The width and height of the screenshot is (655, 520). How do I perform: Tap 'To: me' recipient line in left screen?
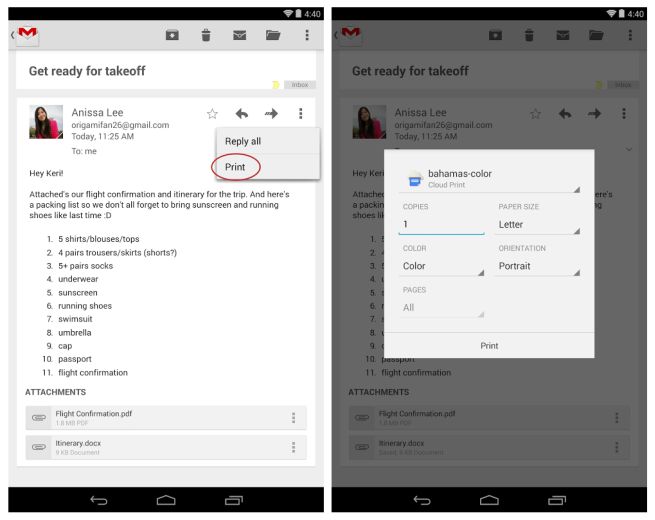[x=84, y=151]
